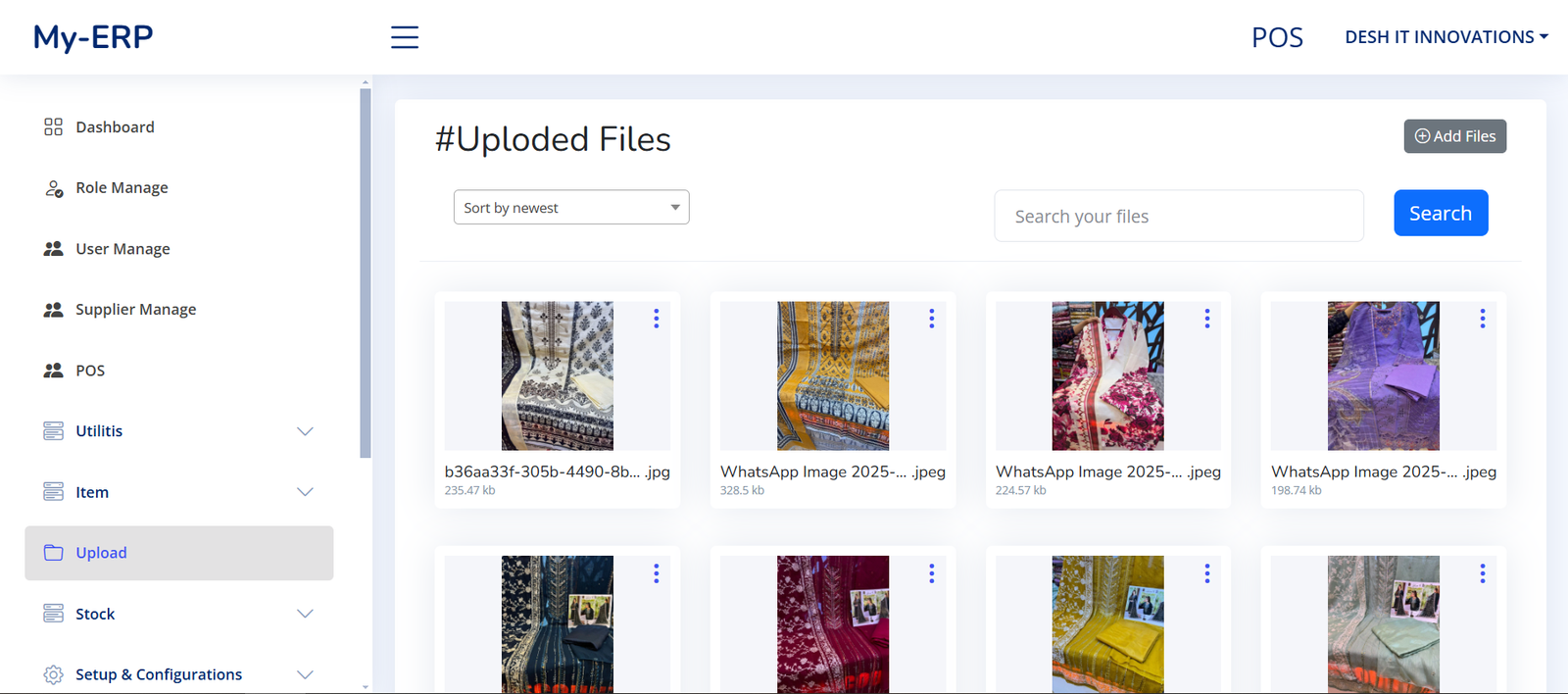1568x694 pixels.
Task: Open three-dot menu on pink floral image
Action: point(1206,319)
